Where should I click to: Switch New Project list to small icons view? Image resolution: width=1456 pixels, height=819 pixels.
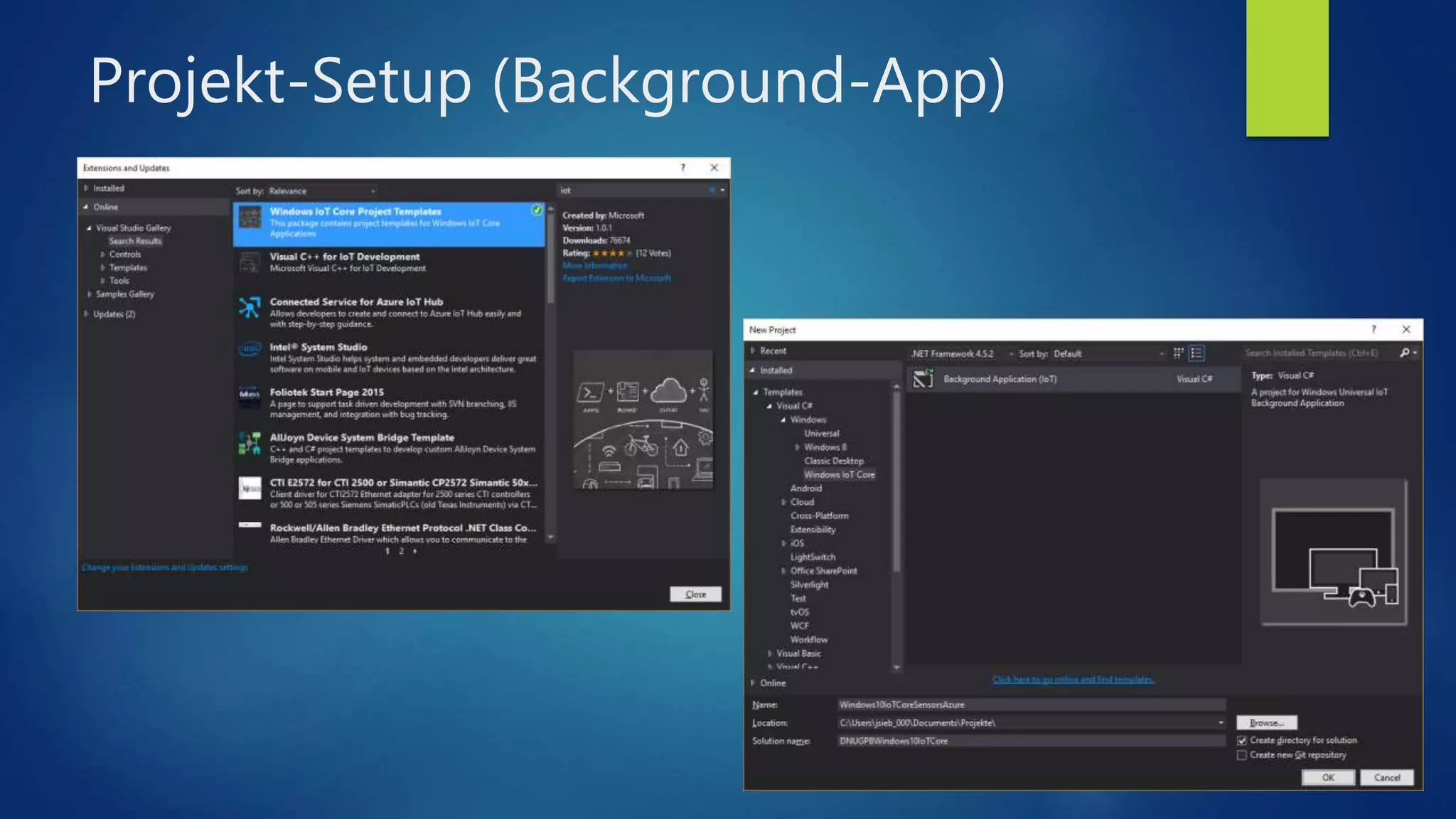tap(1197, 353)
